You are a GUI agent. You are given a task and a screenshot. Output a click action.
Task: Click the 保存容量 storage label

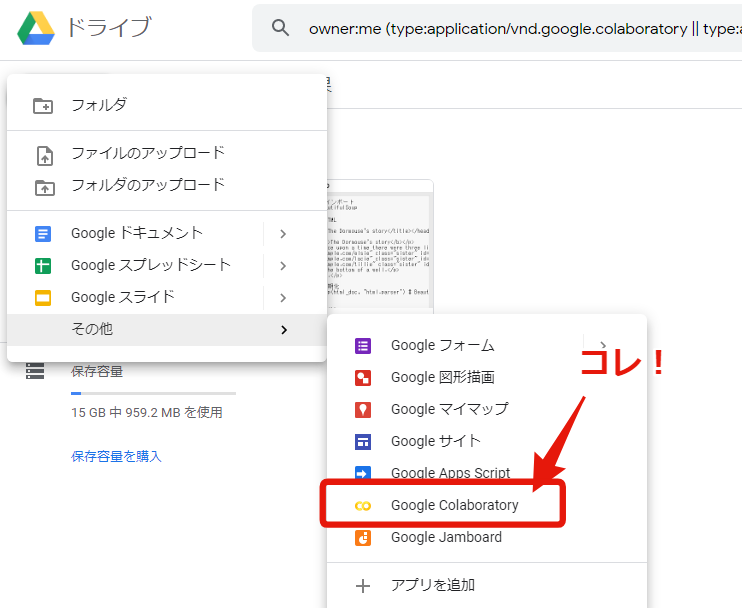[97, 371]
